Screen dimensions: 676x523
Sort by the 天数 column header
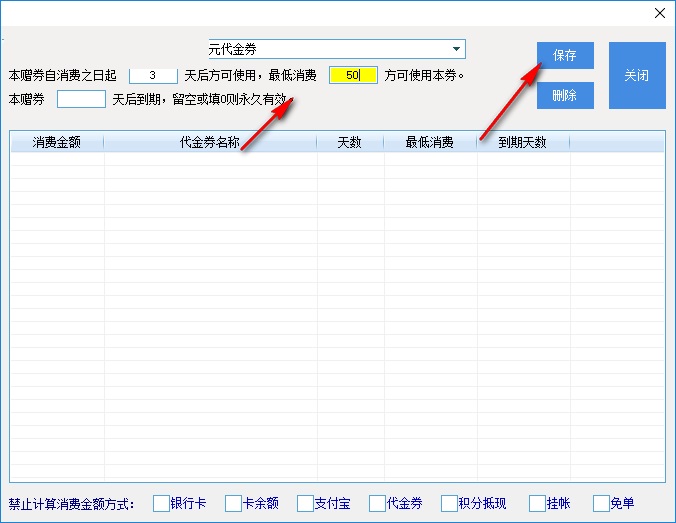(350, 142)
